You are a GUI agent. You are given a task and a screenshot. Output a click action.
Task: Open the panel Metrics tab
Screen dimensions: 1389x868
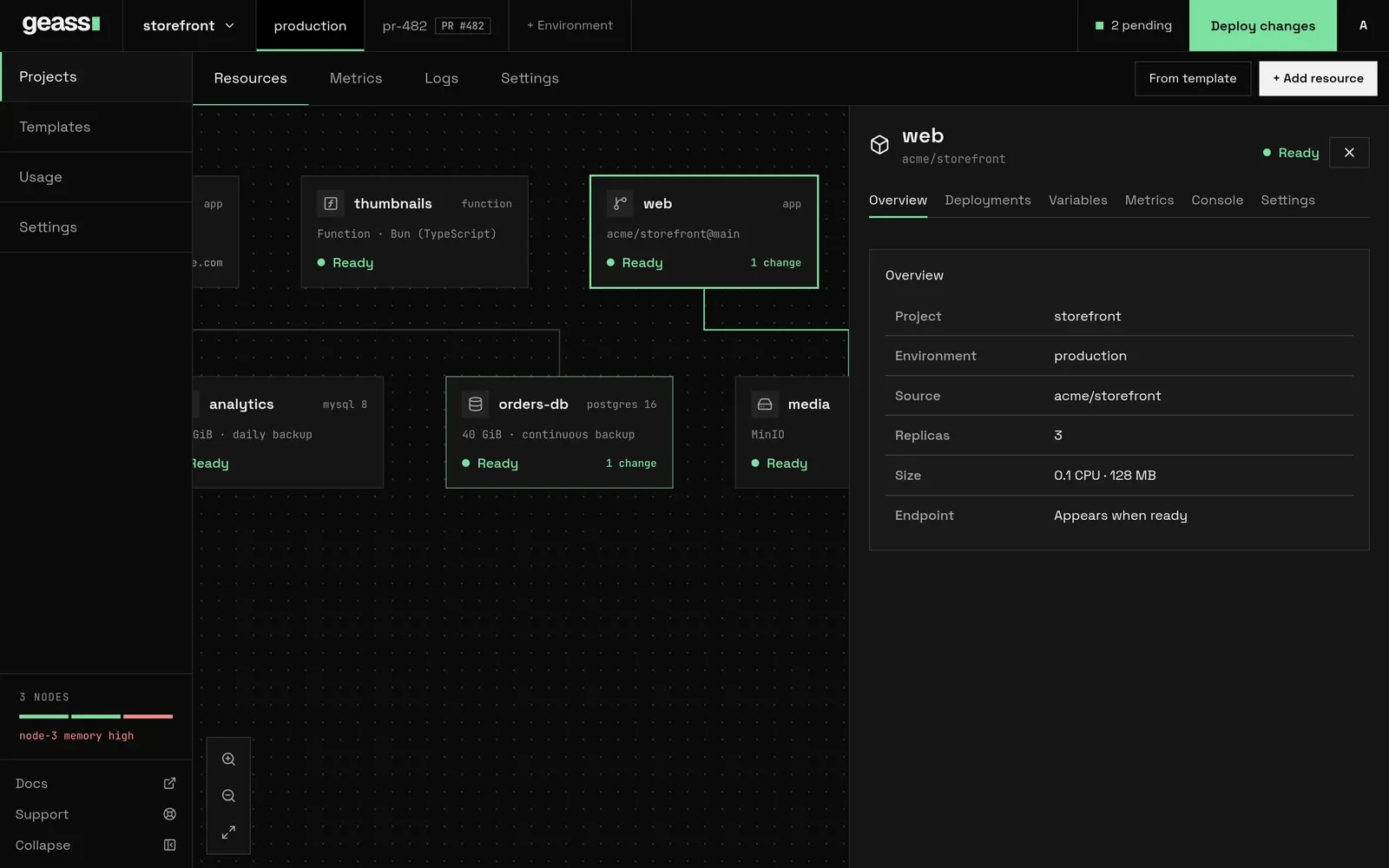click(x=1149, y=201)
